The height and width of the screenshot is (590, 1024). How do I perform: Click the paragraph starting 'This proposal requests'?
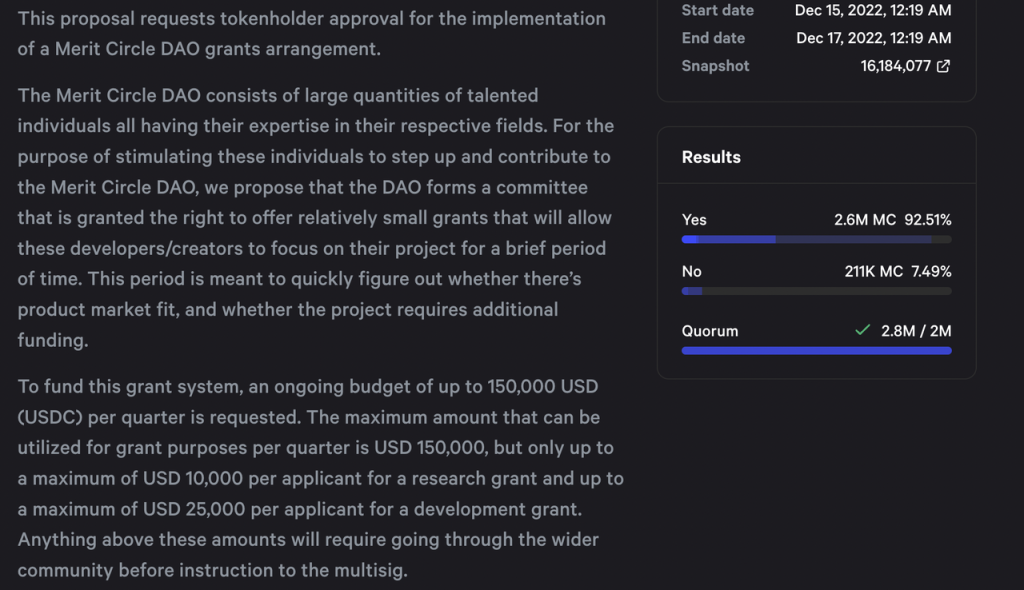point(311,33)
